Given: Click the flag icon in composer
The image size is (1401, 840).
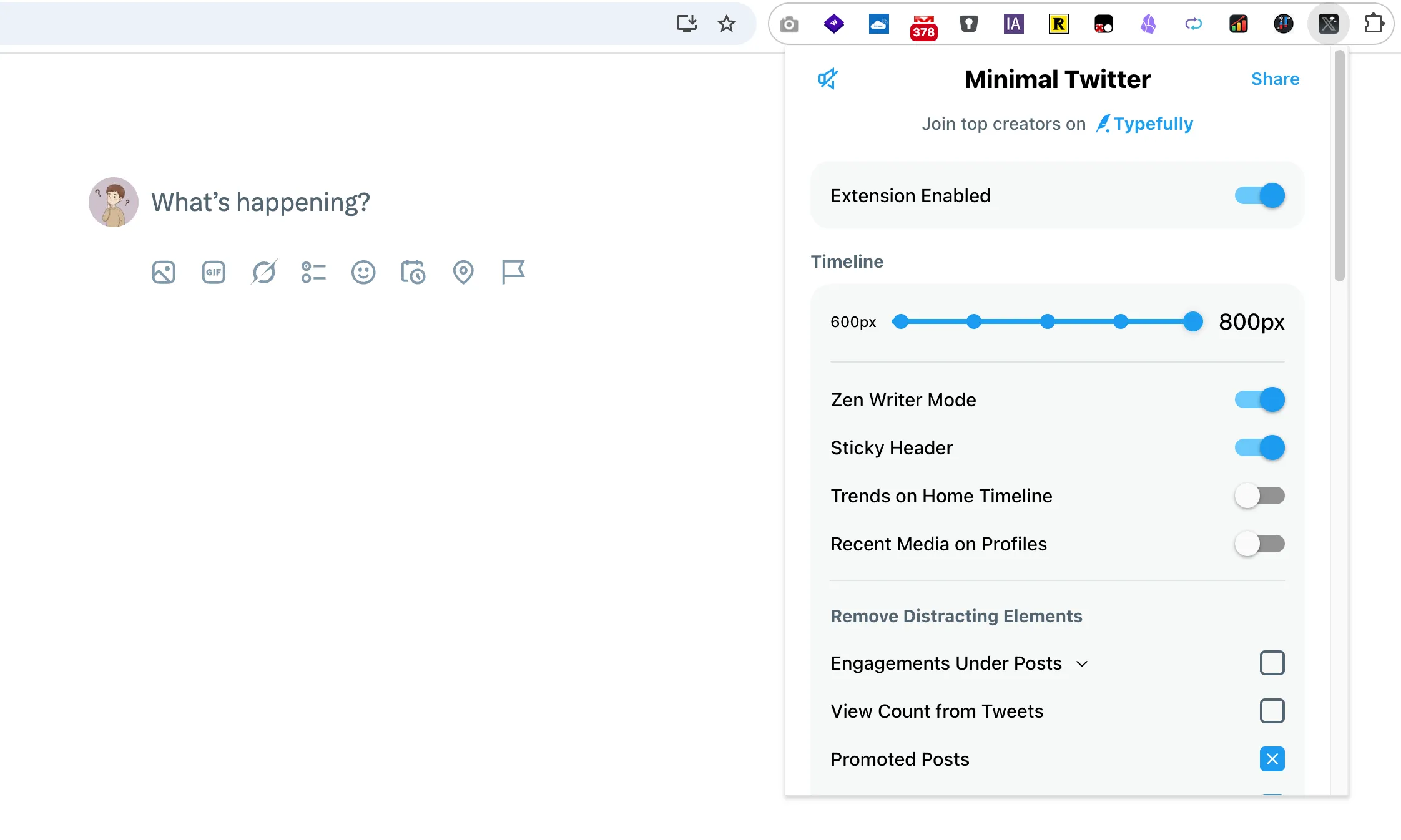Looking at the screenshot, I should pyautogui.click(x=513, y=273).
